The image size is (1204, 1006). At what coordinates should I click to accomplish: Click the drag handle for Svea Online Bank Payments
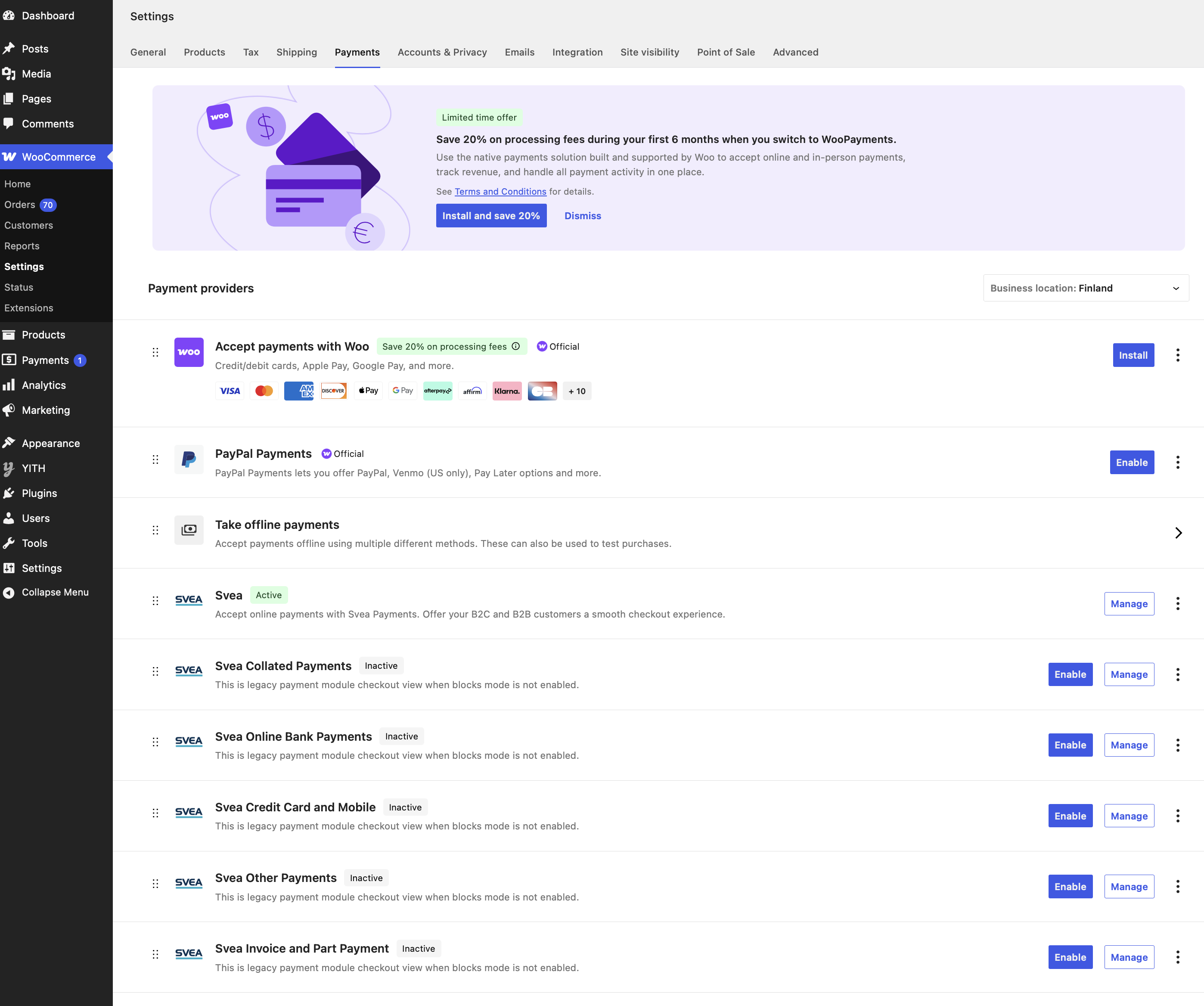(x=155, y=742)
